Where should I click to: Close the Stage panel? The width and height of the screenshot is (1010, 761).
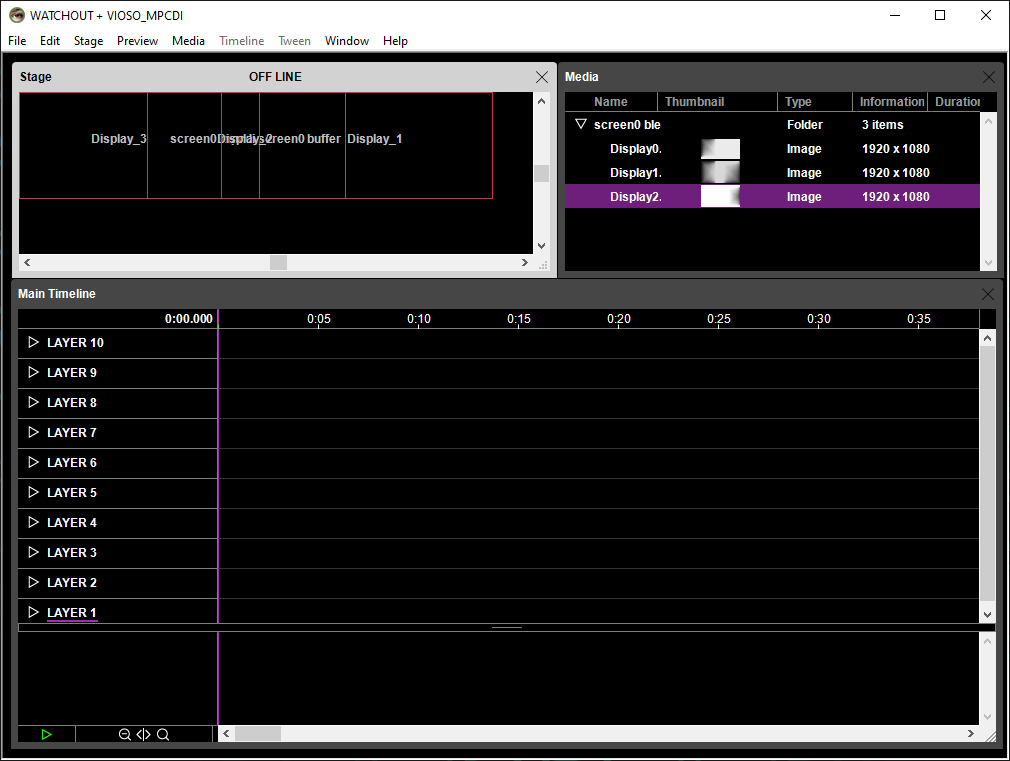click(x=542, y=77)
